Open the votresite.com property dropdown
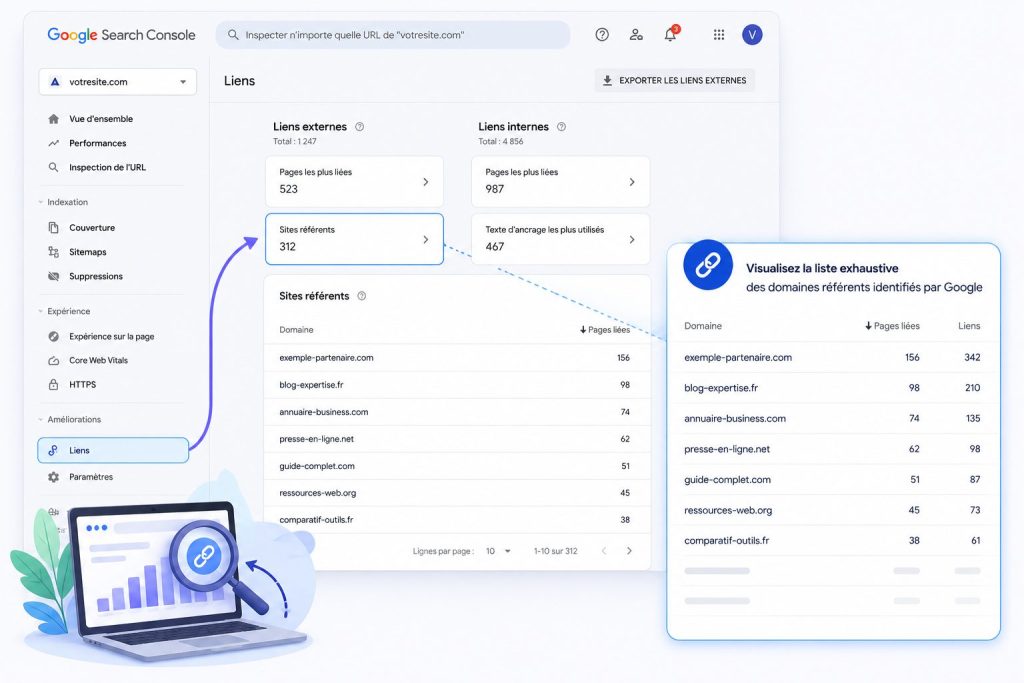This screenshot has height=683, width=1024. 118,82
